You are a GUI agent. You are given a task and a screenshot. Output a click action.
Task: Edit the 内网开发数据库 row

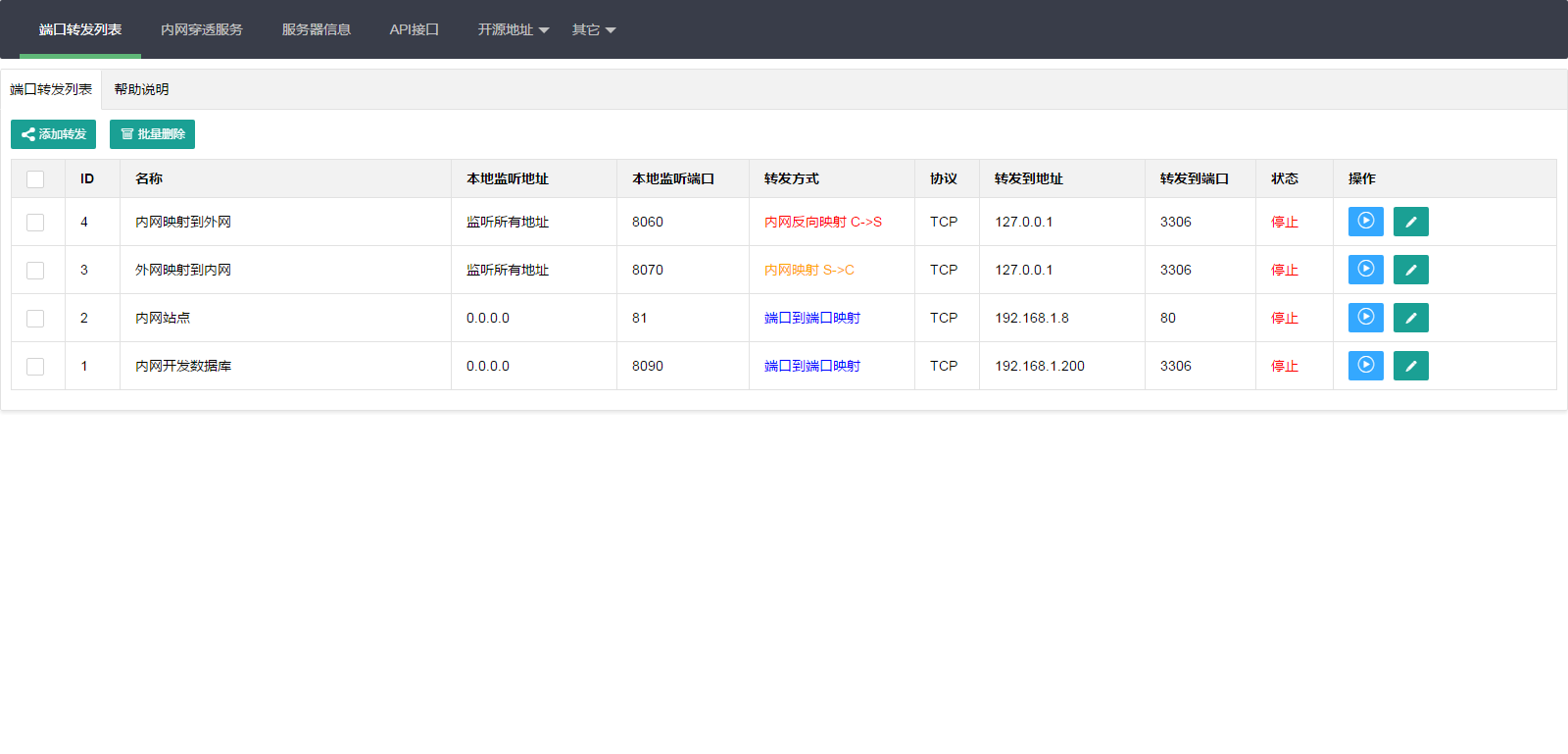pyautogui.click(x=1410, y=366)
